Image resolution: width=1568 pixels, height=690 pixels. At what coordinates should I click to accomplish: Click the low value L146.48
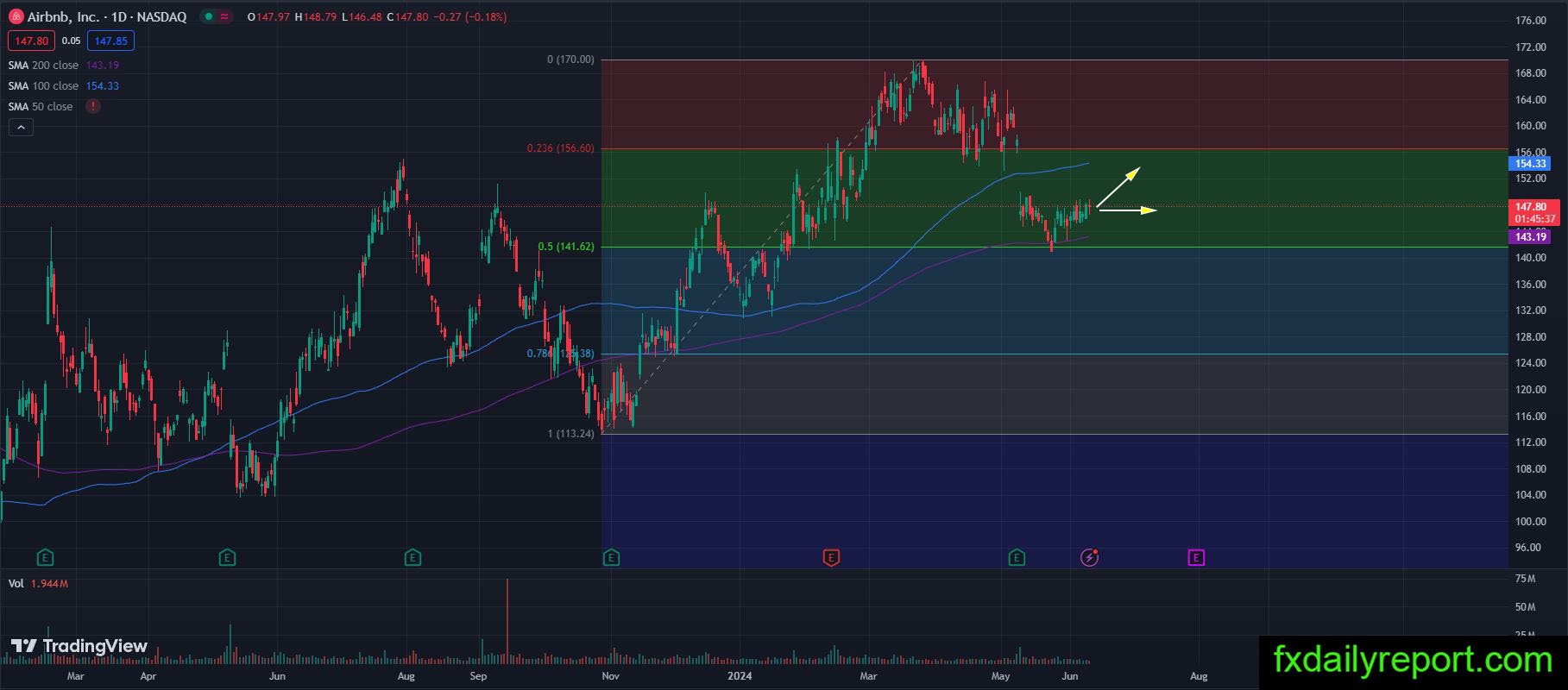tap(363, 17)
